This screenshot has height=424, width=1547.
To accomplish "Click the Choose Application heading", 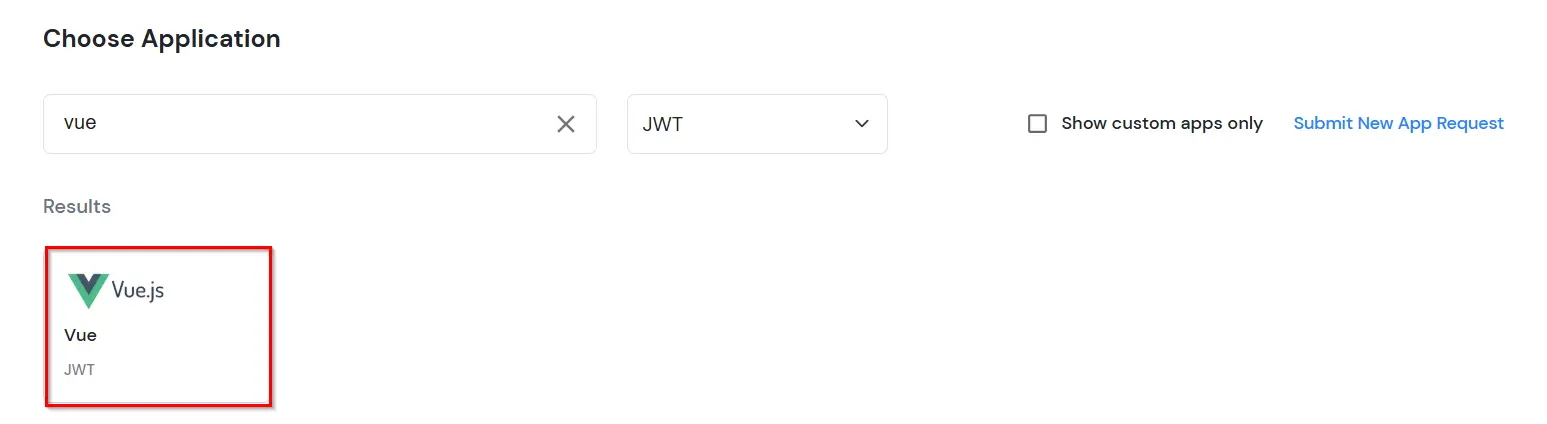I will click(162, 39).
